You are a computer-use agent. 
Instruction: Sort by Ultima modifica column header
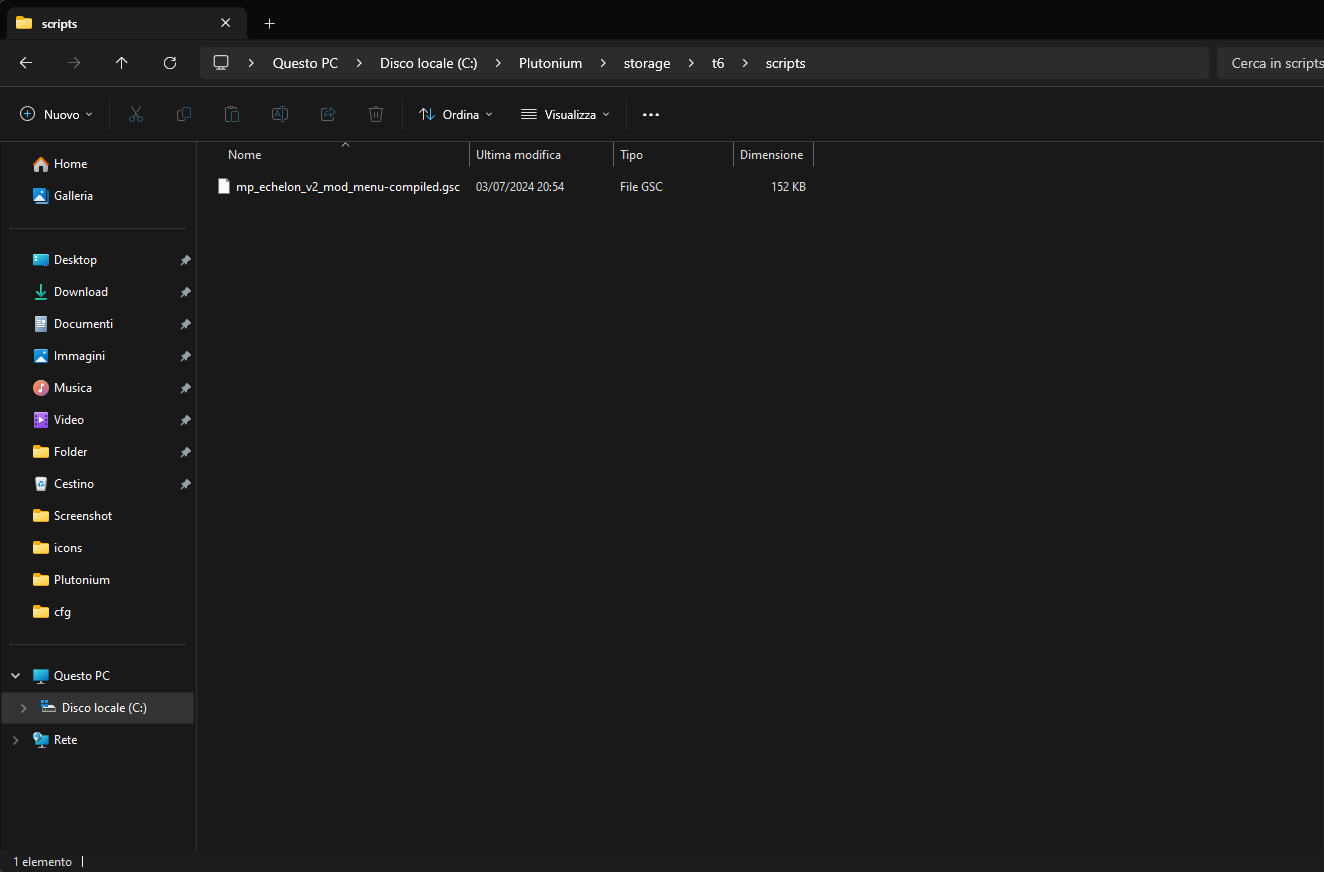541,155
